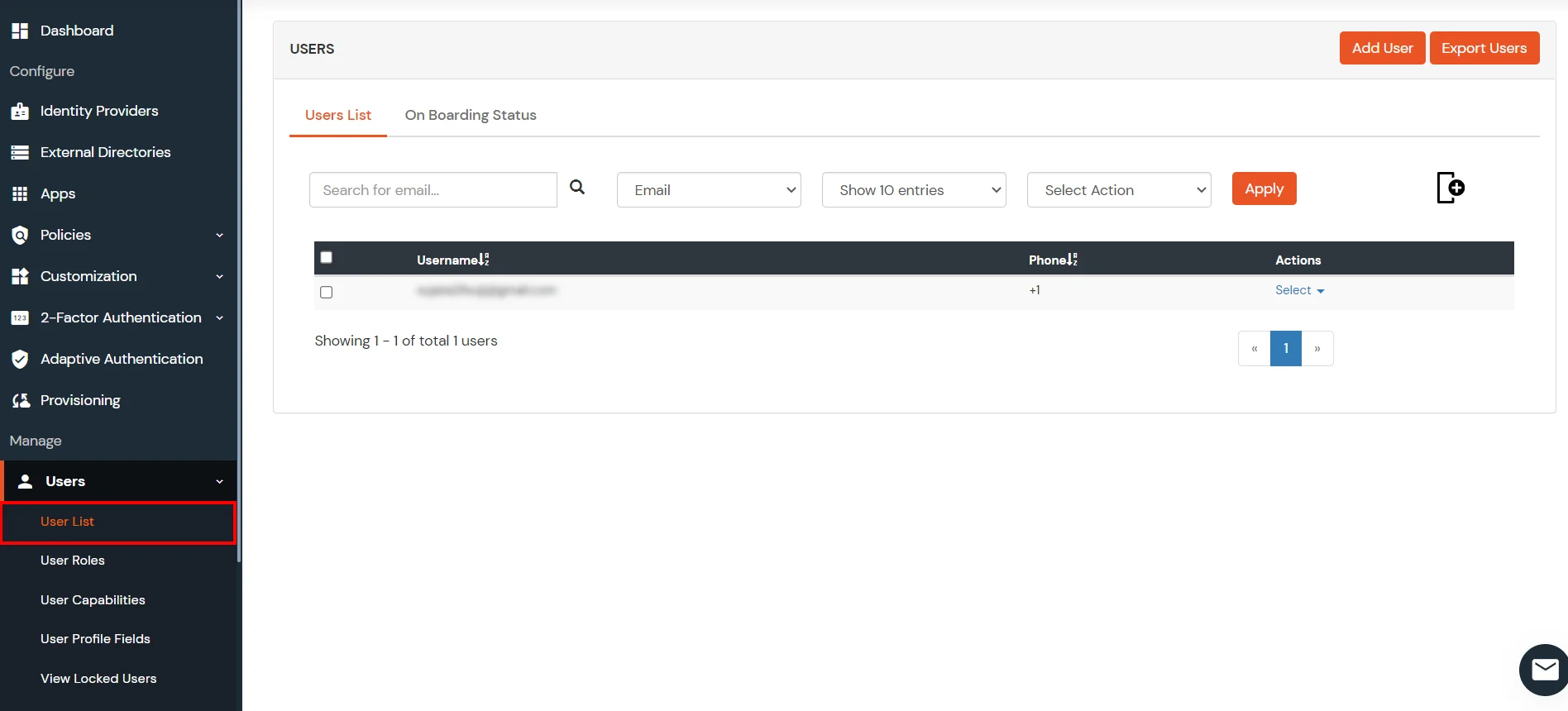Focus the Search for email field
This screenshot has width=1568, height=711.
[433, 189]
